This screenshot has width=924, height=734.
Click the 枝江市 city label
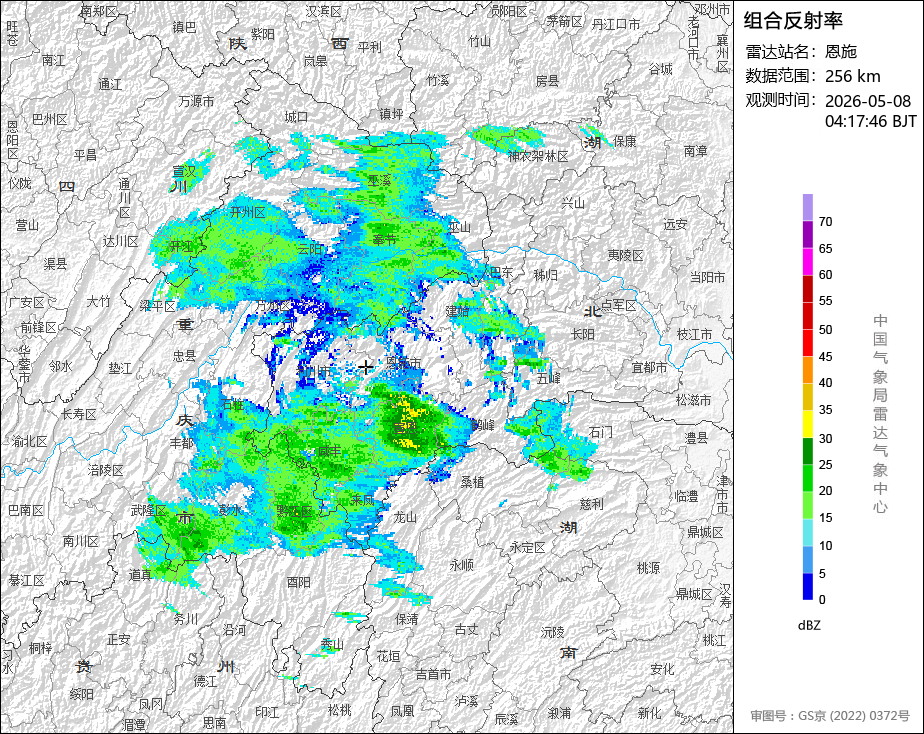tap(694, 334)
